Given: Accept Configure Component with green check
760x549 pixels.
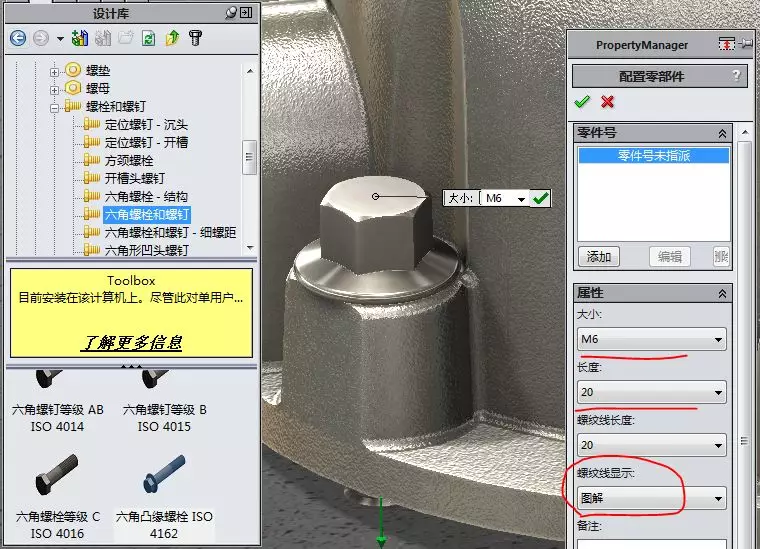Looking at the screenshot, I should point(582,102).
